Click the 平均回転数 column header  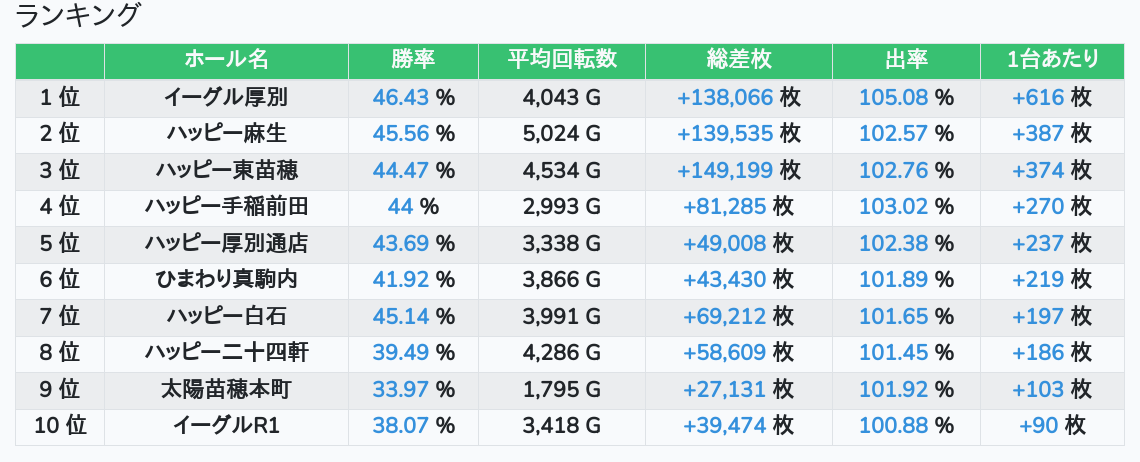coord(561,60)
